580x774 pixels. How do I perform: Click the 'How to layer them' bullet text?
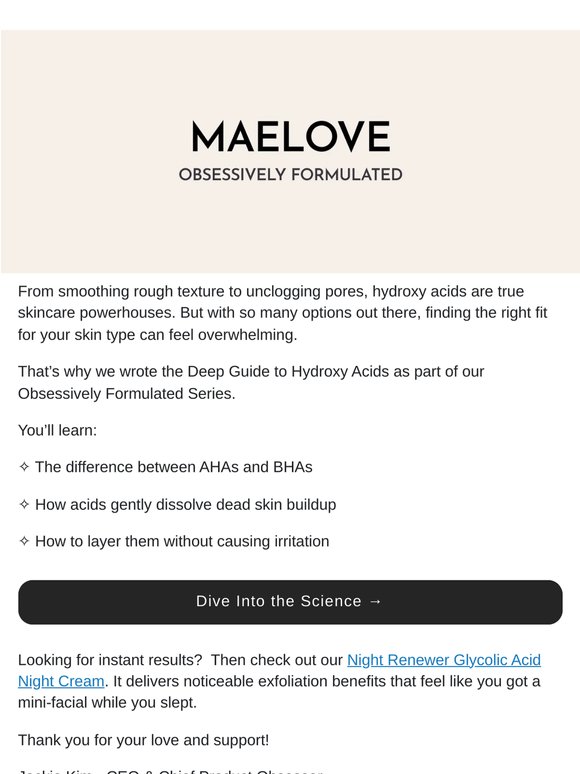point(182,541)
